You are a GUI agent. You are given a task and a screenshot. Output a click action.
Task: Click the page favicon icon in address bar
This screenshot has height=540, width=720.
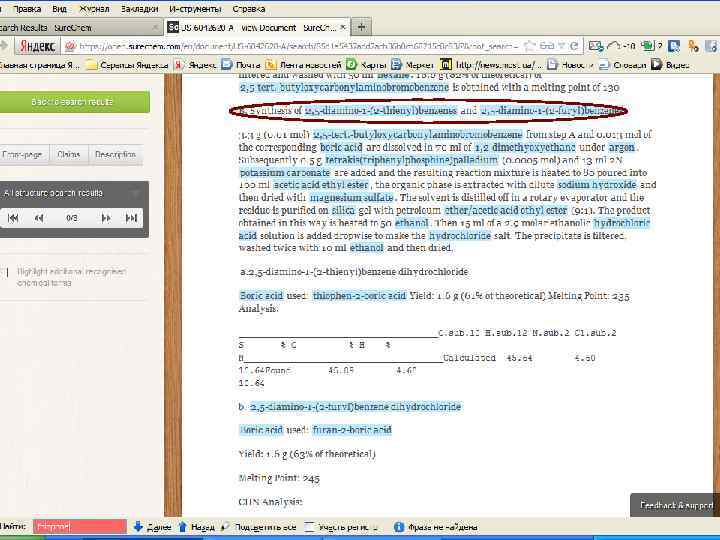(70, 46)
